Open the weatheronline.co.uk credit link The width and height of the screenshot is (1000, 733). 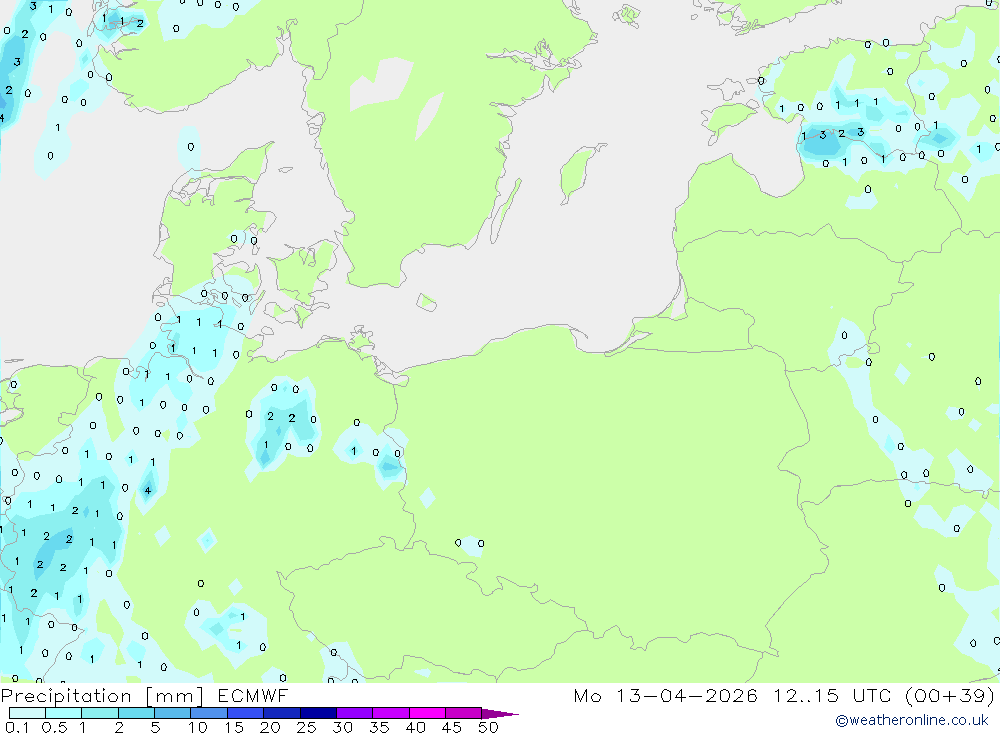pos(912,720)
